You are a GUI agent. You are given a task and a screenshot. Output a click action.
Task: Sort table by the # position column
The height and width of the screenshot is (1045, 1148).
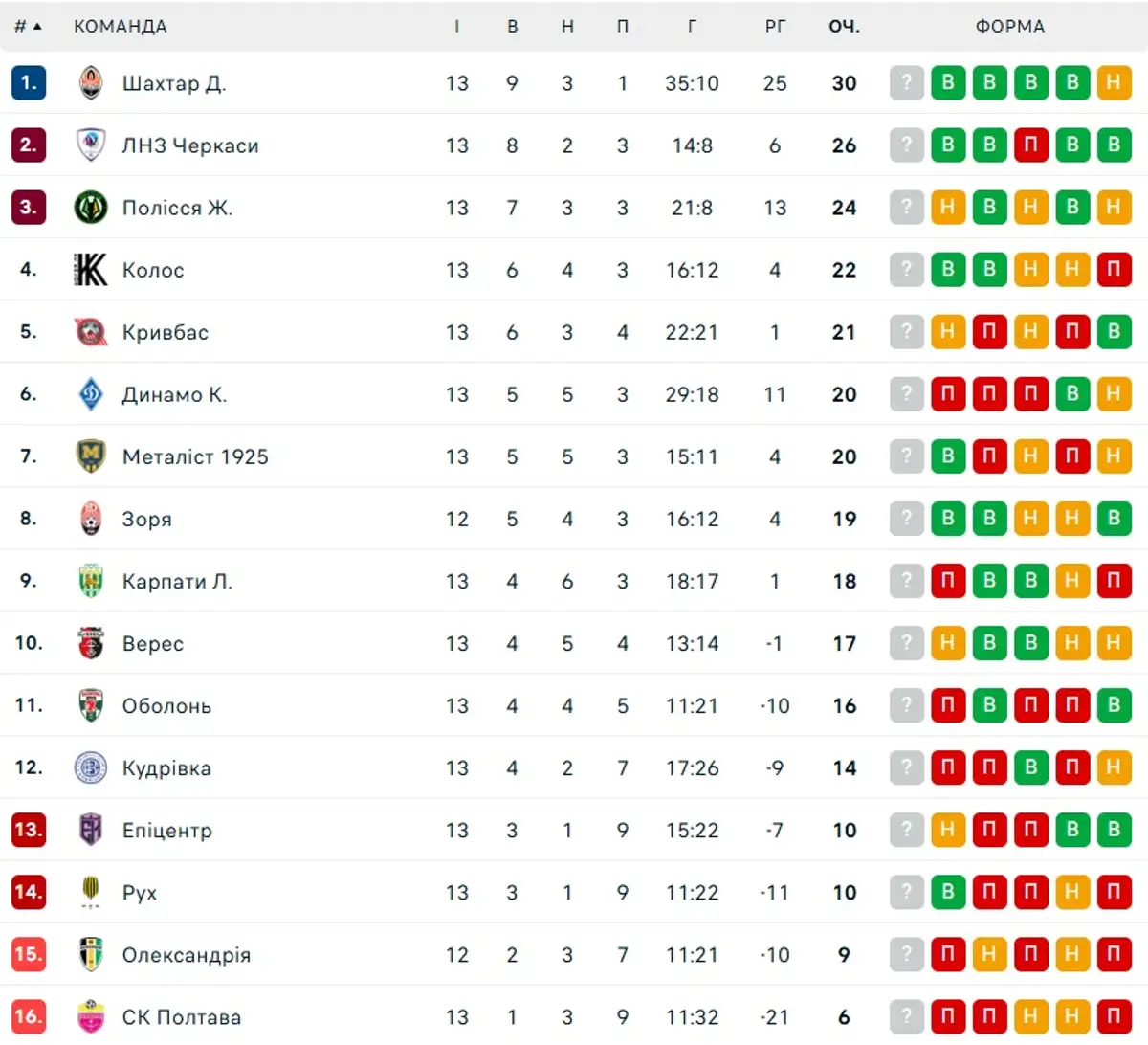pos(28,27)
